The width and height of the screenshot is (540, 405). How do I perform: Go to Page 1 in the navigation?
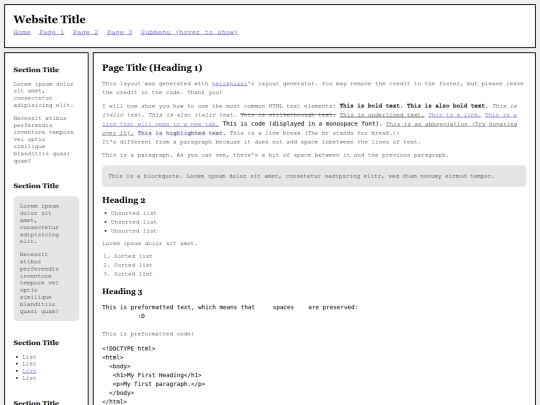(52, 32)
